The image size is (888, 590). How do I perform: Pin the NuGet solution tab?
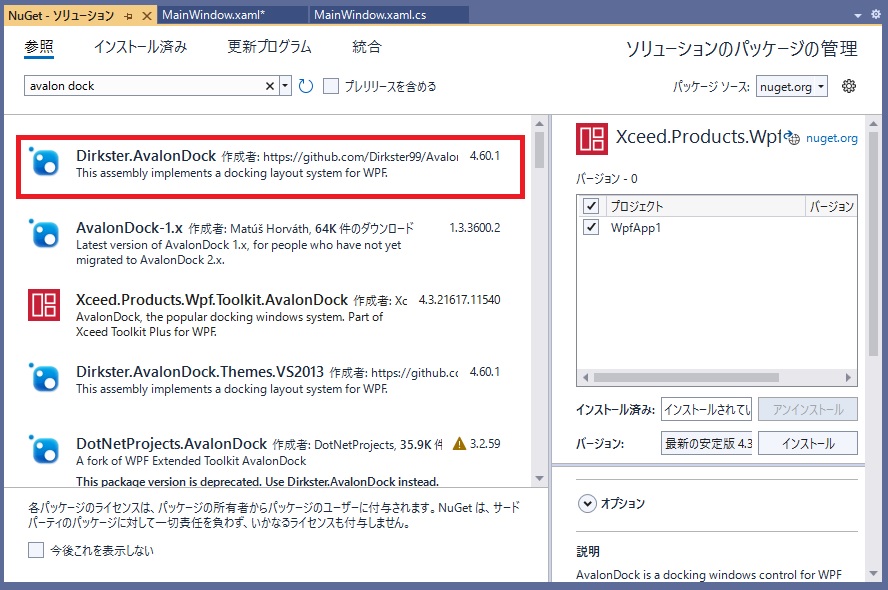coord(129,16)
